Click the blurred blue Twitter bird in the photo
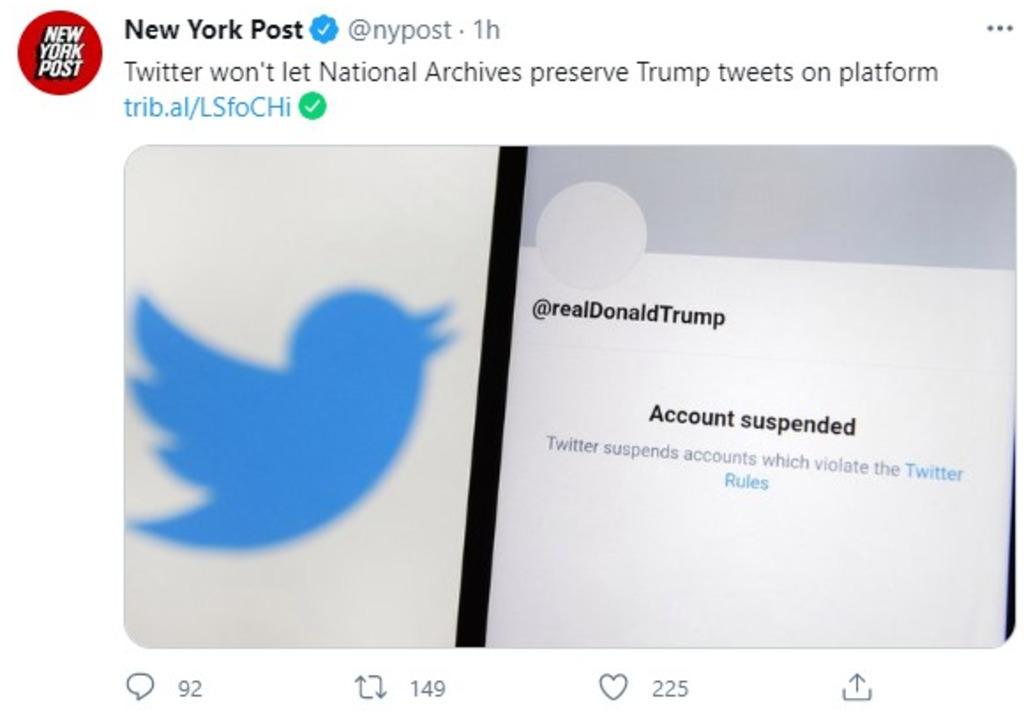Screen dimensions: 1024x723 click(x=290, y=410)
